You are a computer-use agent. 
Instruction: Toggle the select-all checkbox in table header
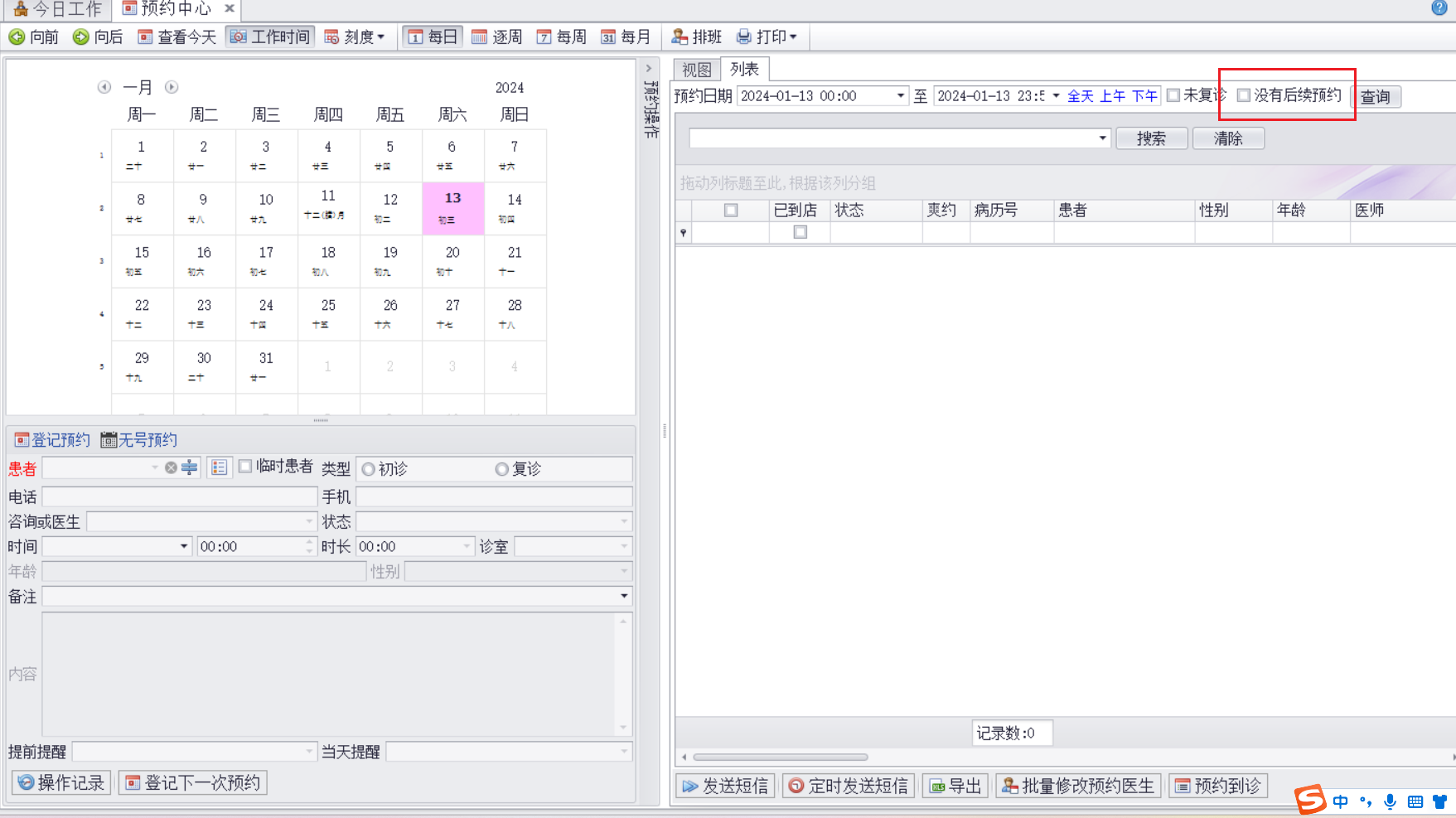click(731, 211)
